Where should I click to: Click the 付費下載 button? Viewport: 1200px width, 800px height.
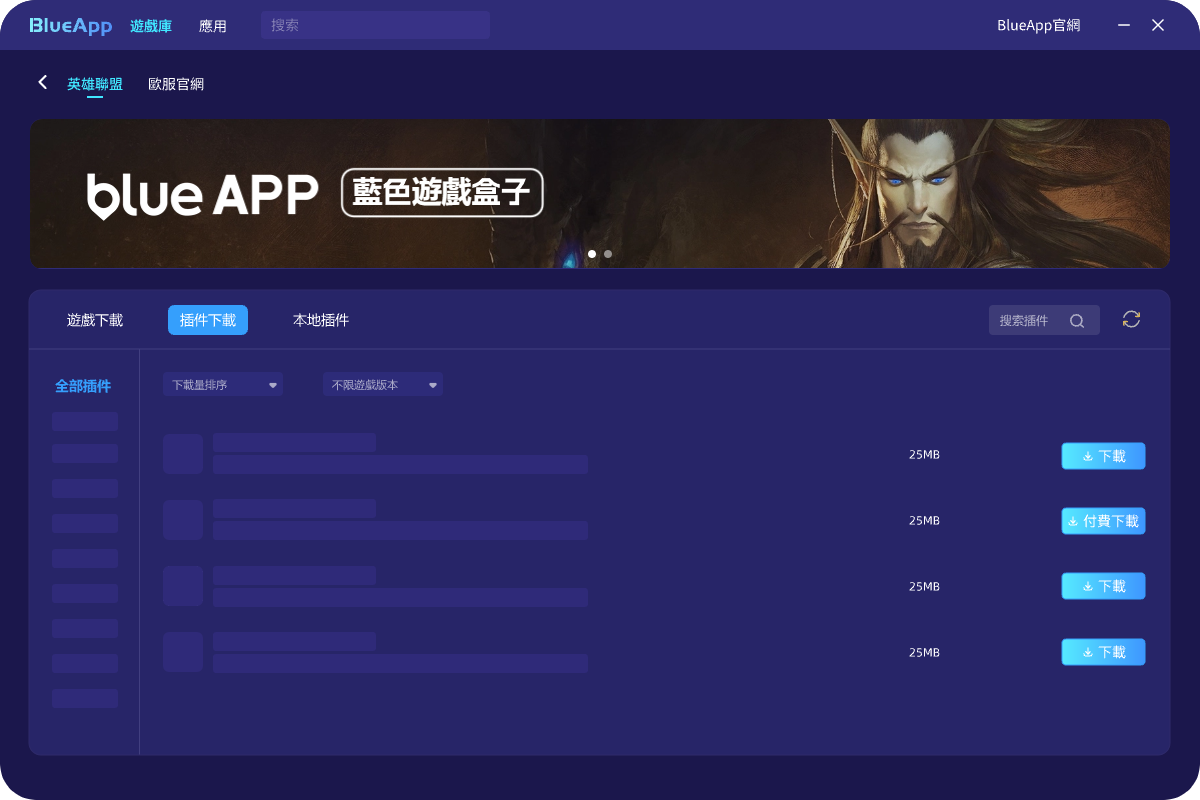tap(1103, 521)
